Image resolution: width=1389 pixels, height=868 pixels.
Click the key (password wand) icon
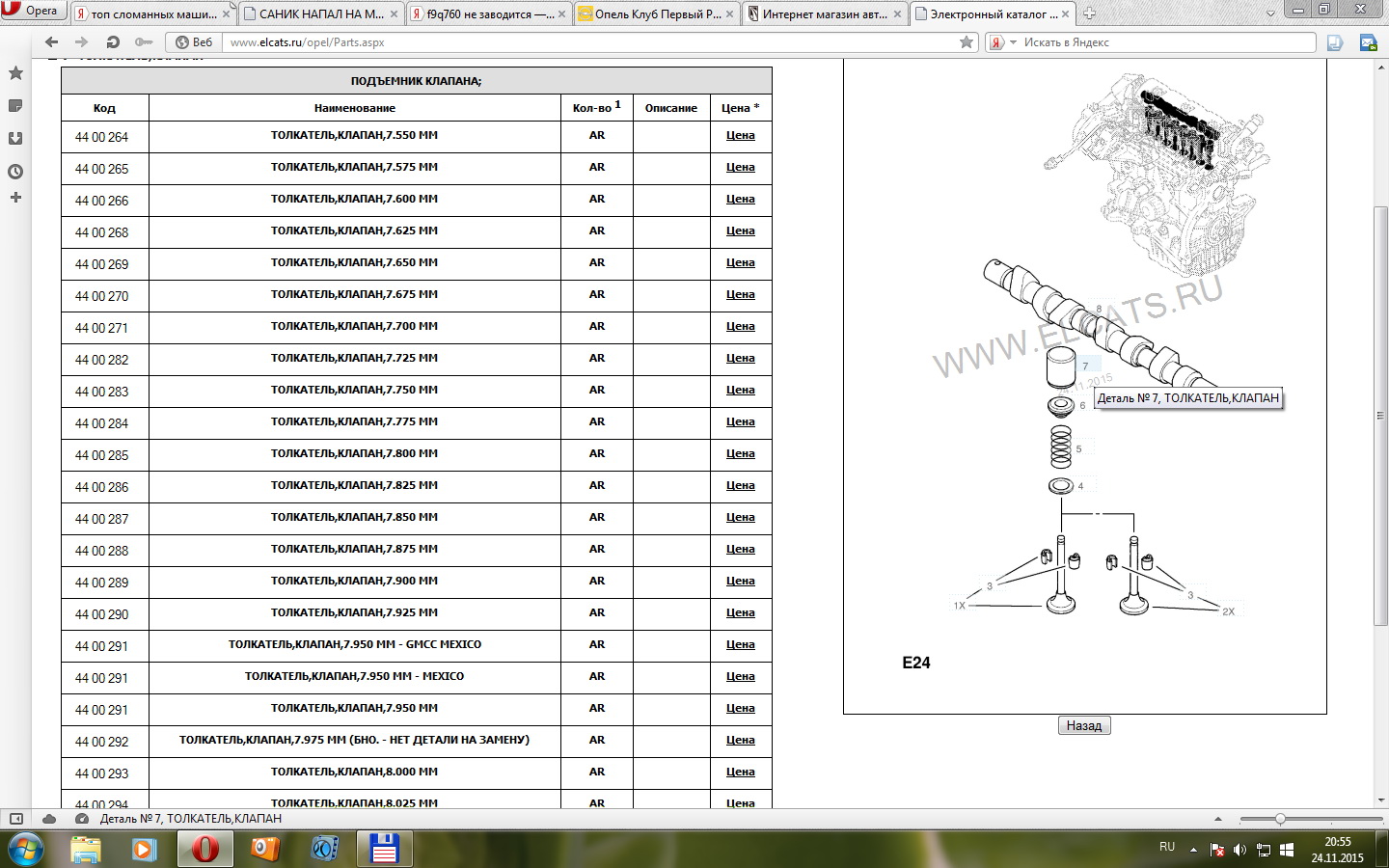pos(144,42)
